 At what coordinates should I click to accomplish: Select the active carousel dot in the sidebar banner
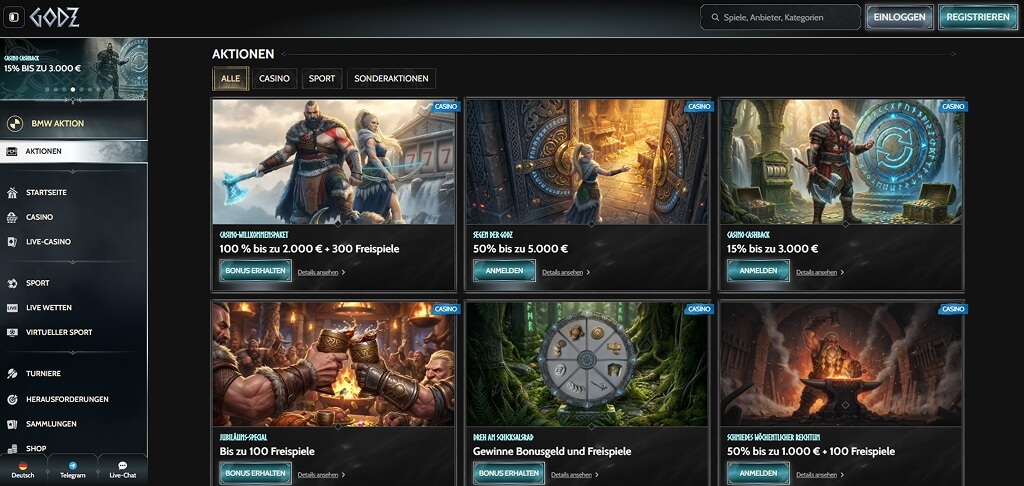point(72,89)
